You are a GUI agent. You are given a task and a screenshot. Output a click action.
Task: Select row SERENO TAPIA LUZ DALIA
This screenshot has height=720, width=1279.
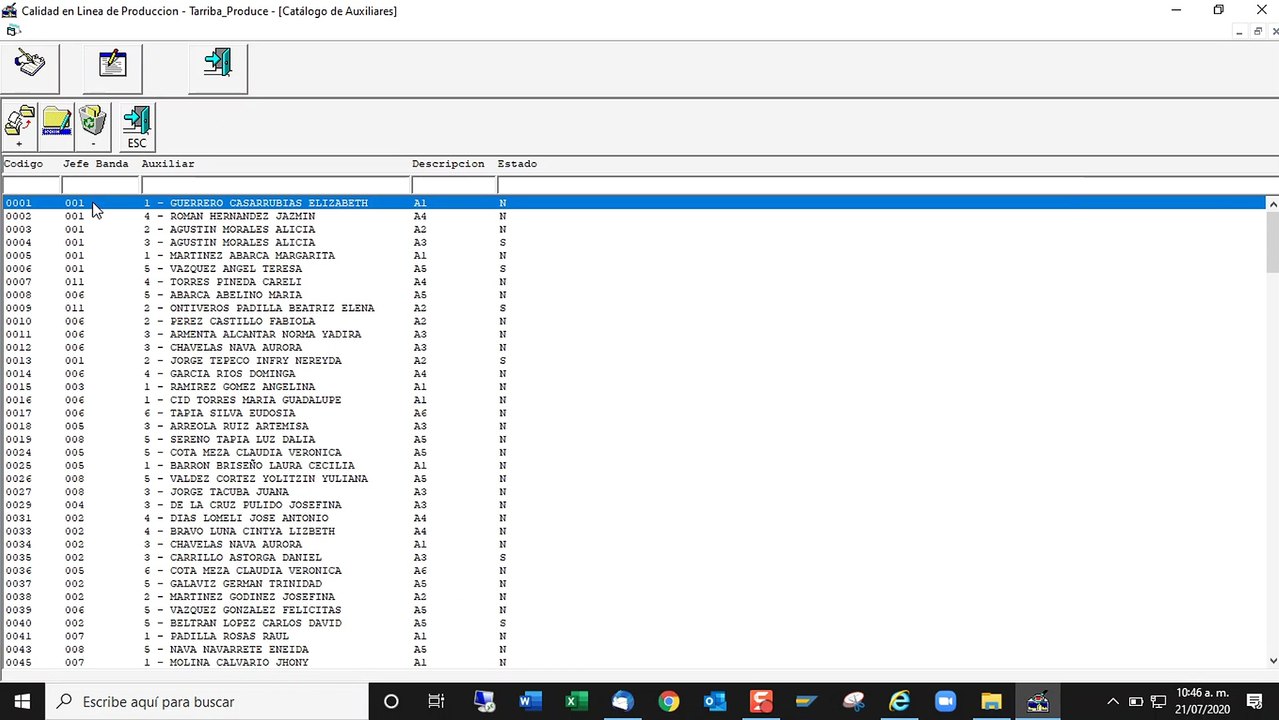[x=634, y=439]
